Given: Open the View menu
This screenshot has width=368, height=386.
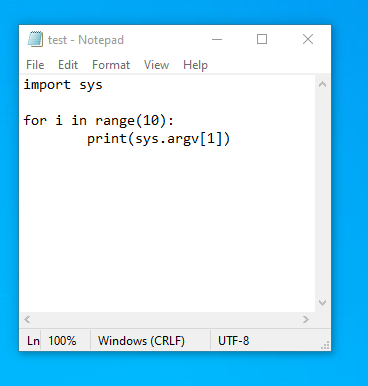Looking at the screenshot, I should coord(156,65).
